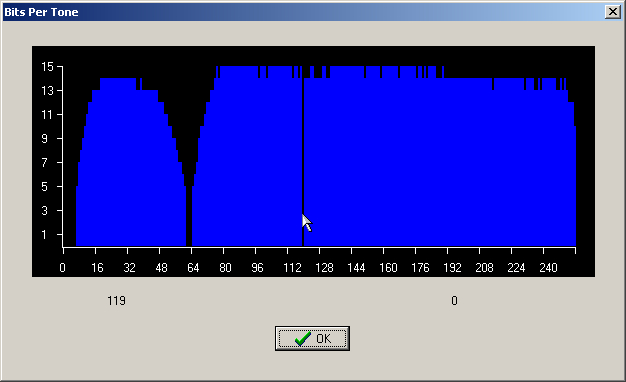The width and height of the screenshot is (626, 382).
Task: Click the notch near tone 62
Action: pyautogui.click(x=189, y=216)
